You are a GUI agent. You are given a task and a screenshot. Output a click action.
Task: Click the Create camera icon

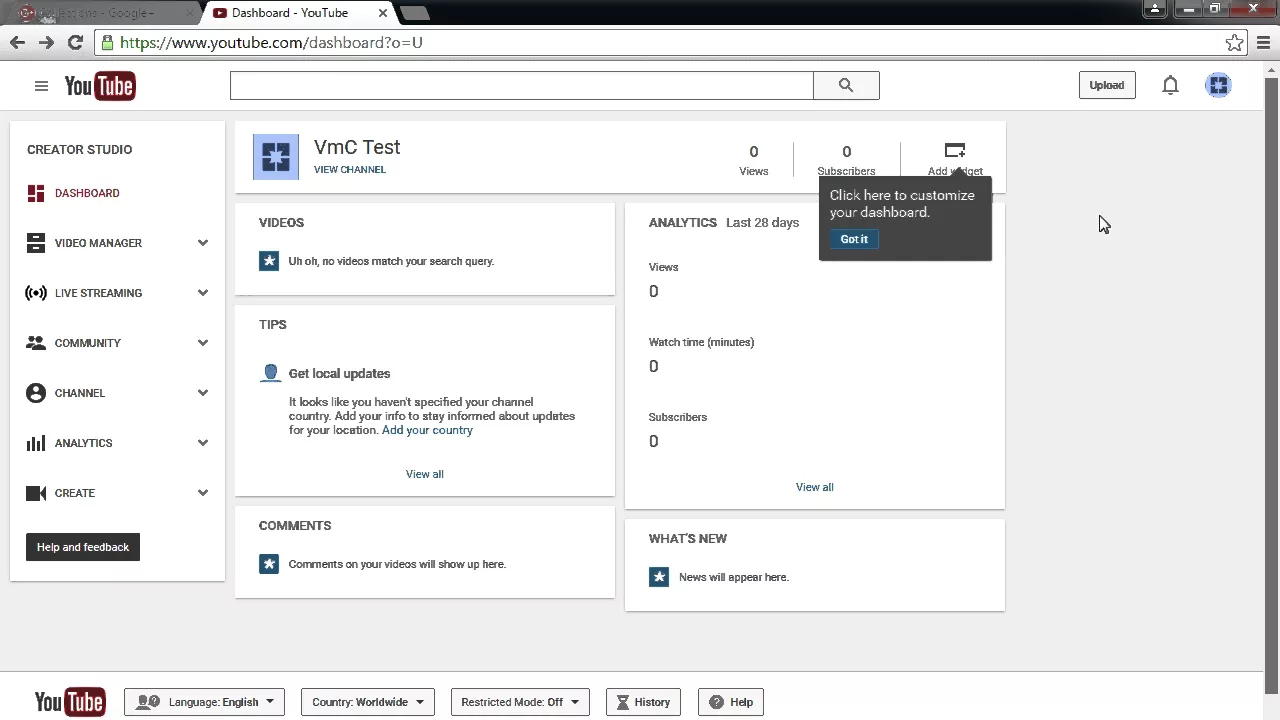[36, 493]
